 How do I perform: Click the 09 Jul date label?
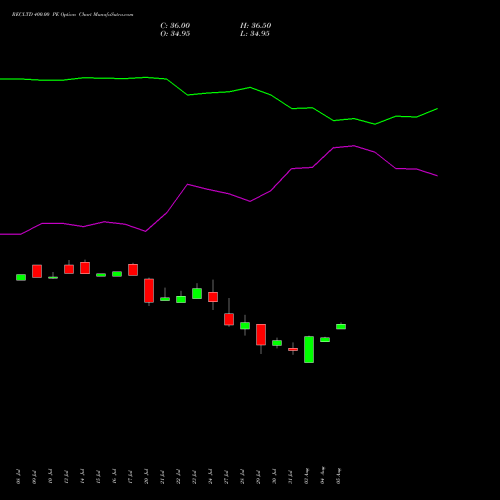[x=34, y=477]
